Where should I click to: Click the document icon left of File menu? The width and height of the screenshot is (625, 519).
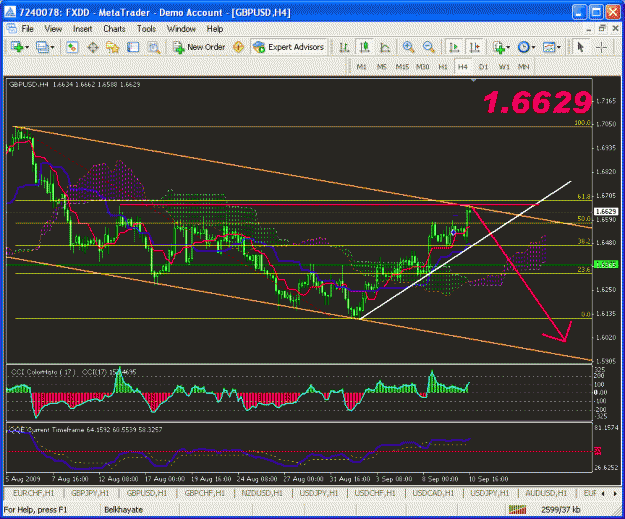pyautogui.click(x=11, y=28)
